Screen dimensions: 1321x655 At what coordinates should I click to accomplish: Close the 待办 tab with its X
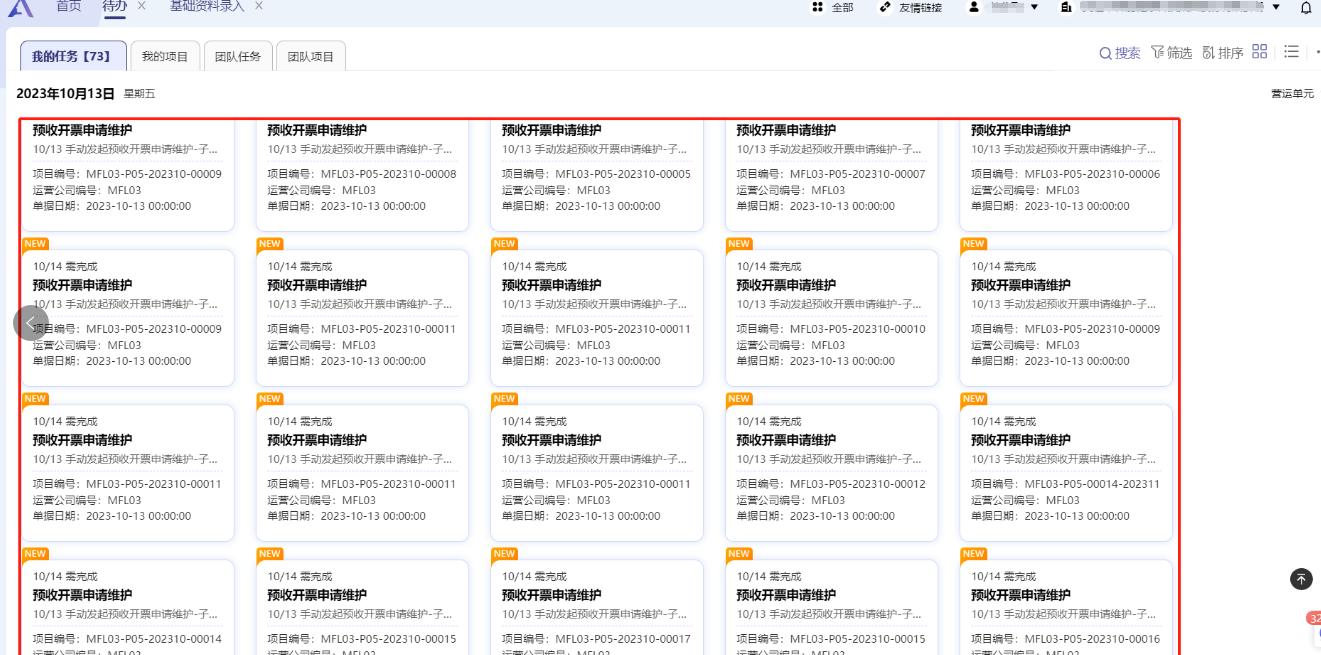coord(141,6)
